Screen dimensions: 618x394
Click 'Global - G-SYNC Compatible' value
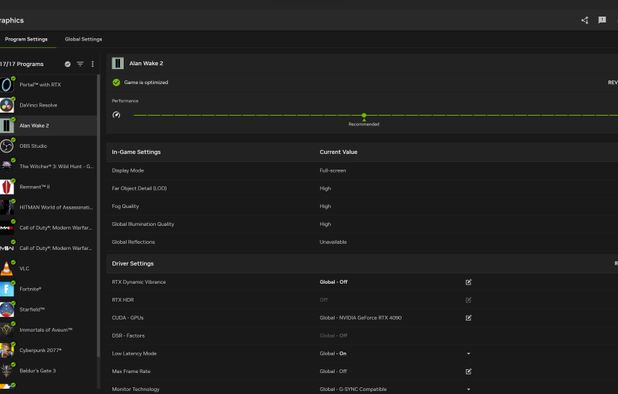click(x=353, y=389)
